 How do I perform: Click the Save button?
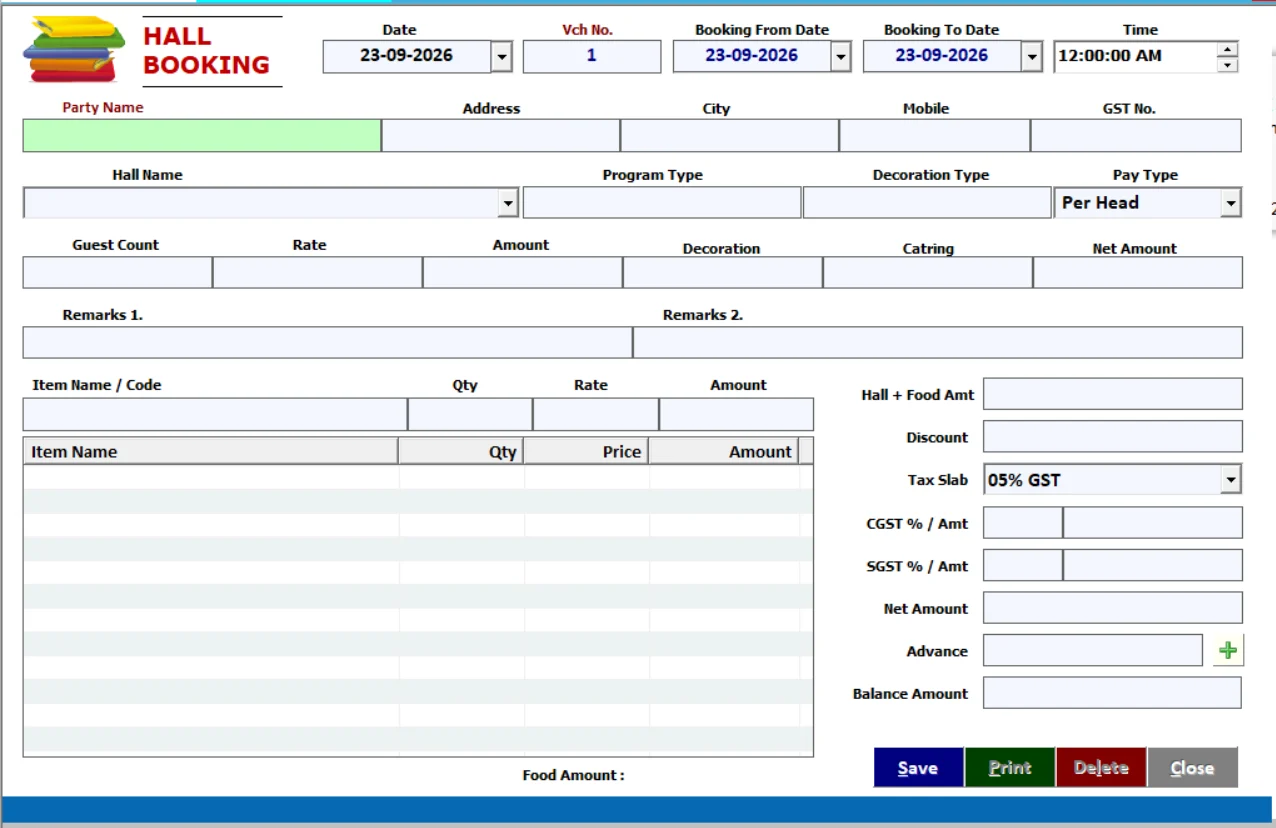click(x=918, y=768)
